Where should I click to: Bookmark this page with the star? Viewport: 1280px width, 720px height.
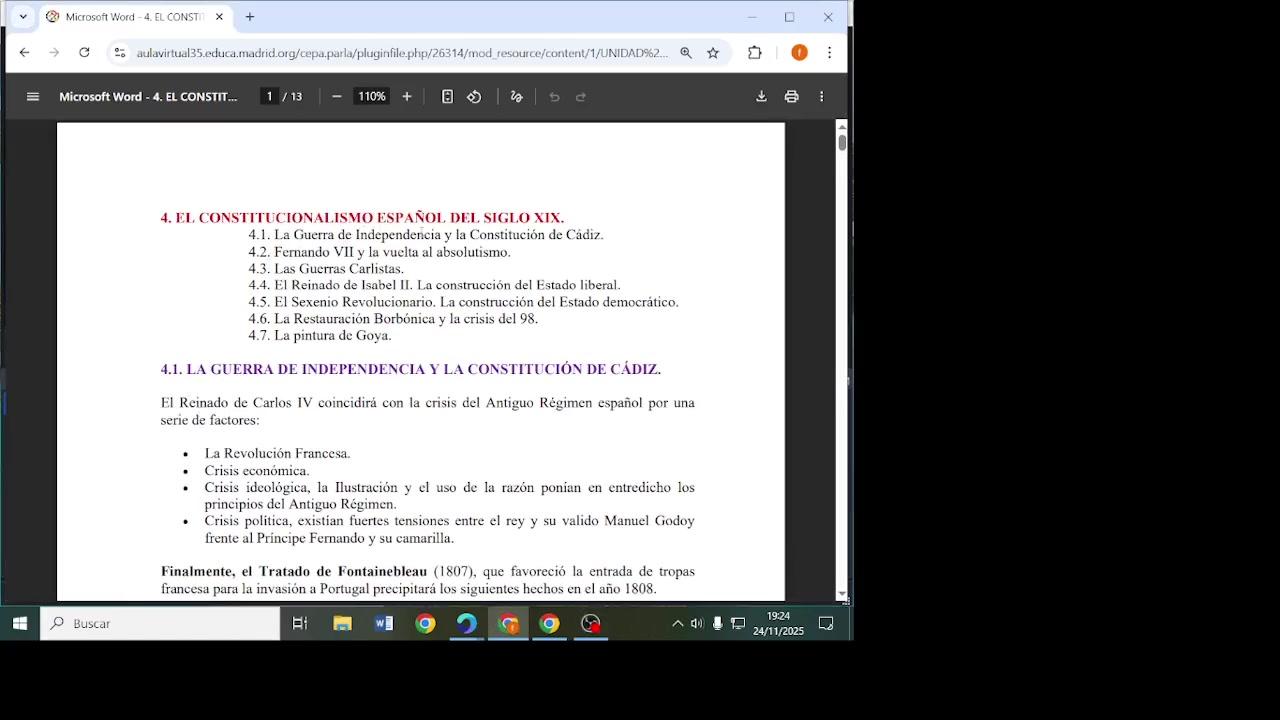tap(713, 53)
